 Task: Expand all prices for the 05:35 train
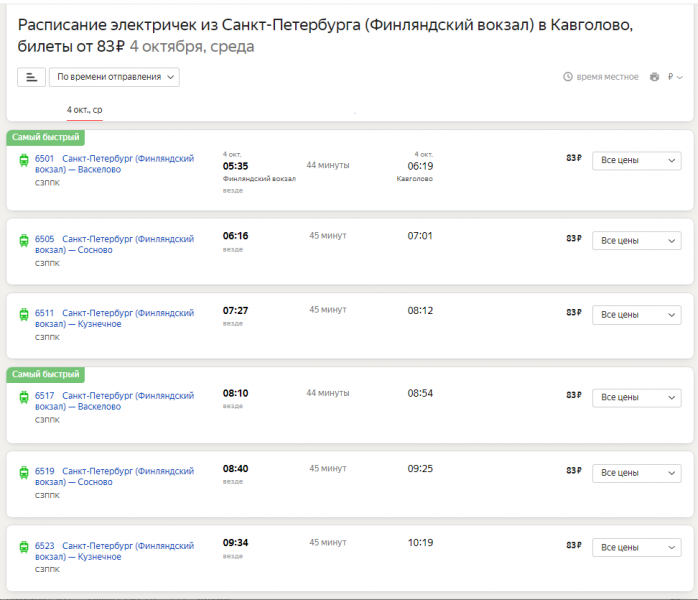pyautogui.click(x=636, y=160)
